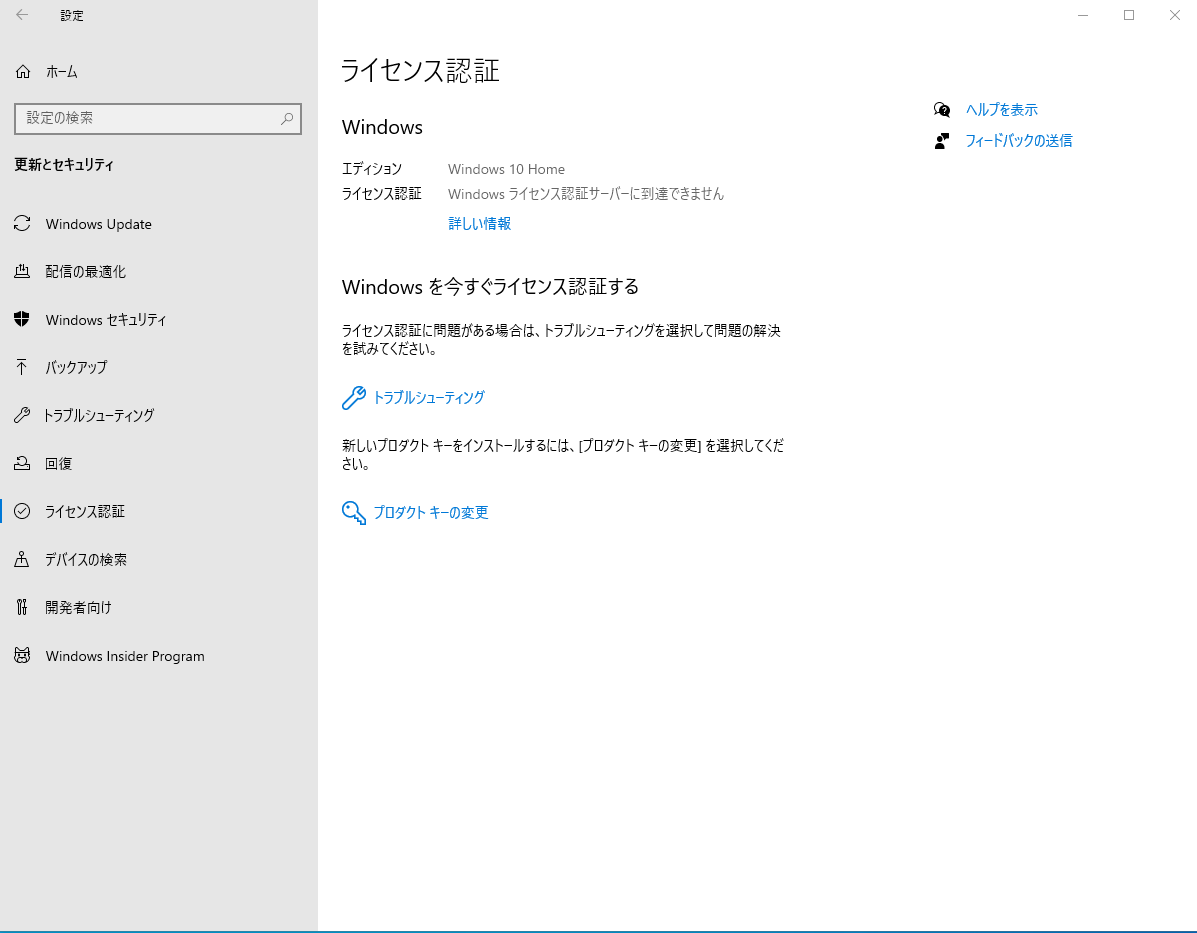Click the 開発者向け tools icon

[22, 607]
